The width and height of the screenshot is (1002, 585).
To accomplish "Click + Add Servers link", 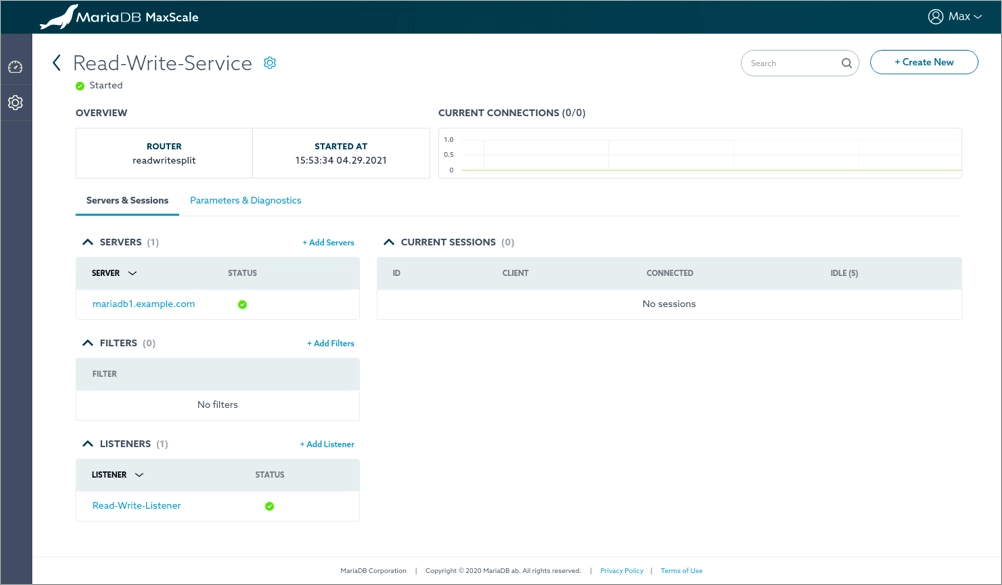I will coord(328,242).
